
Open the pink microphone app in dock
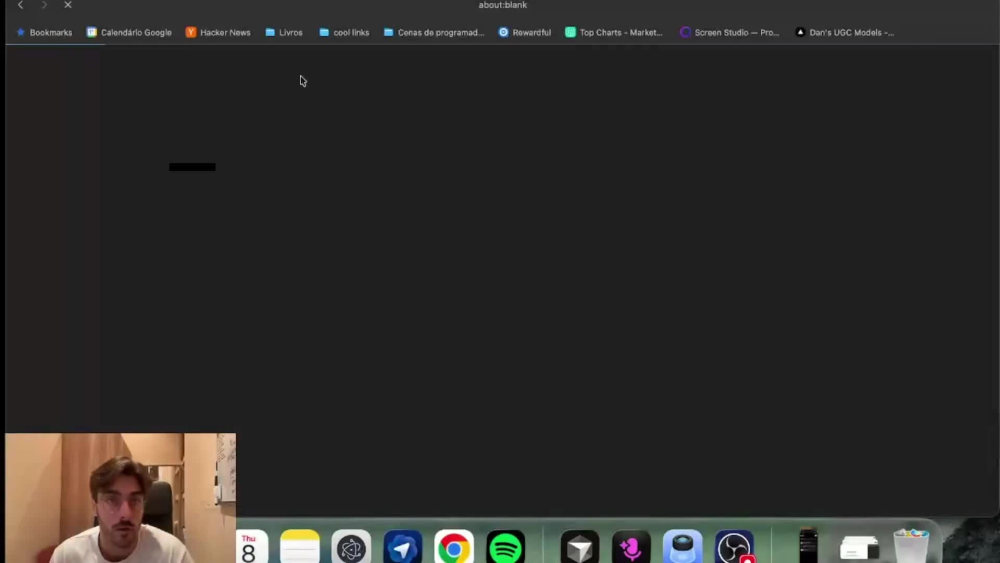point(631,548)
